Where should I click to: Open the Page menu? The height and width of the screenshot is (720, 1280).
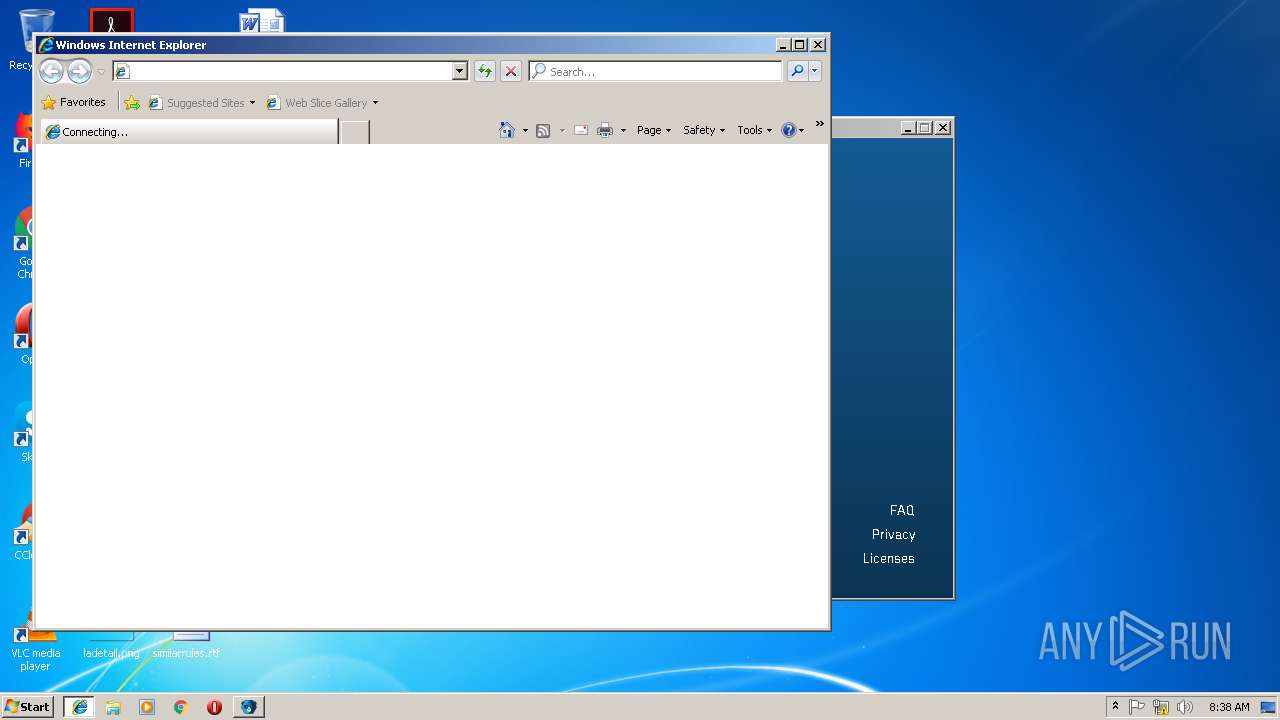click(654, 130)
